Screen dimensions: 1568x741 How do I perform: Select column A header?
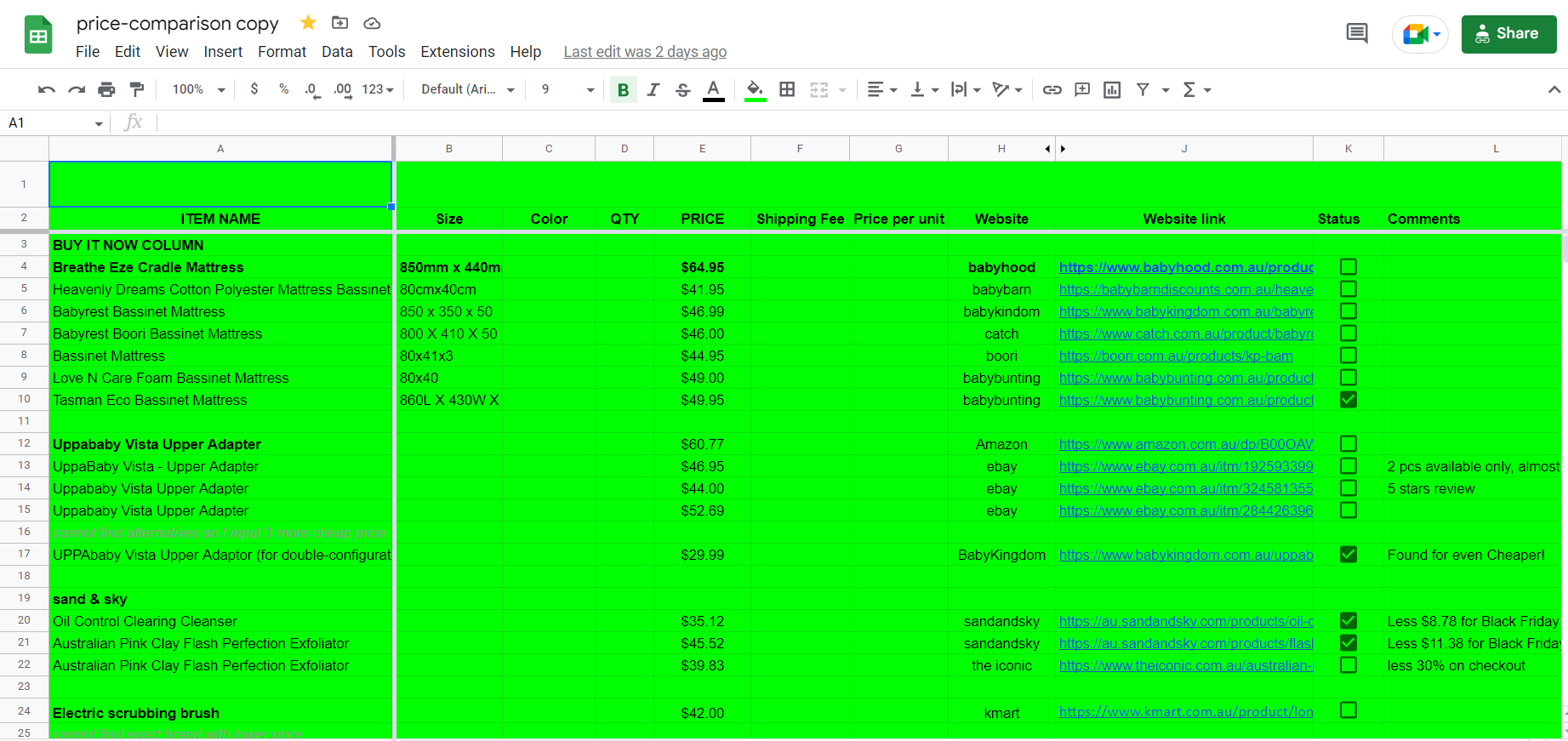(220, 149)
